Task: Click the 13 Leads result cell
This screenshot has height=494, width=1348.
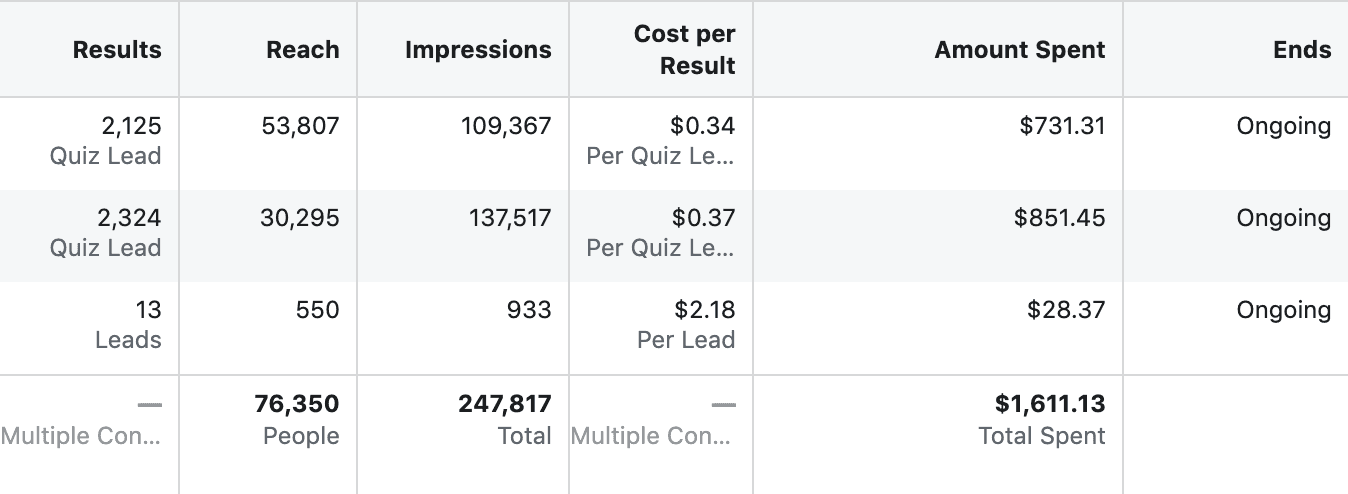Action: [128, 325]
